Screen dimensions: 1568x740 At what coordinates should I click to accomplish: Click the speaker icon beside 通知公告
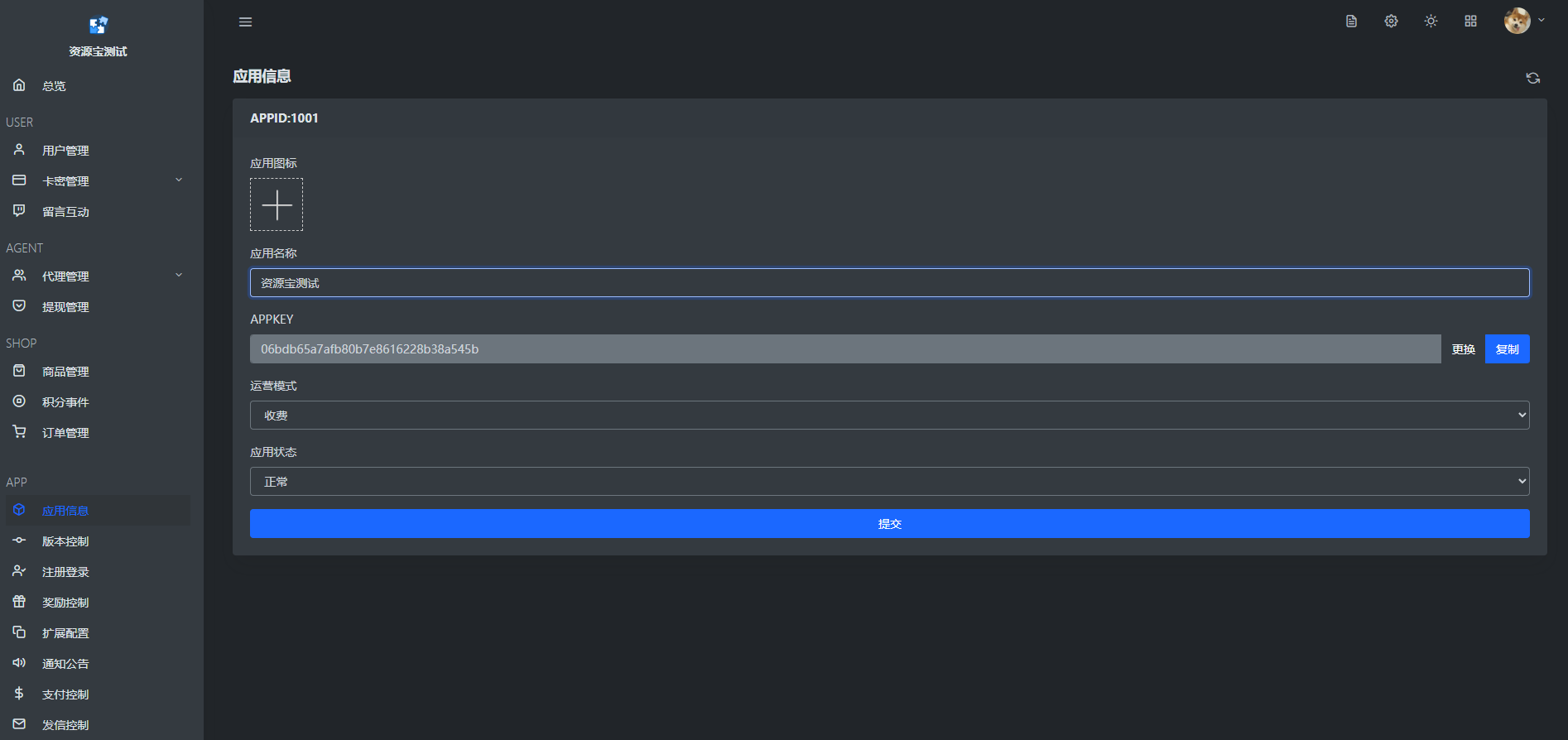click(x=19, y=663)
